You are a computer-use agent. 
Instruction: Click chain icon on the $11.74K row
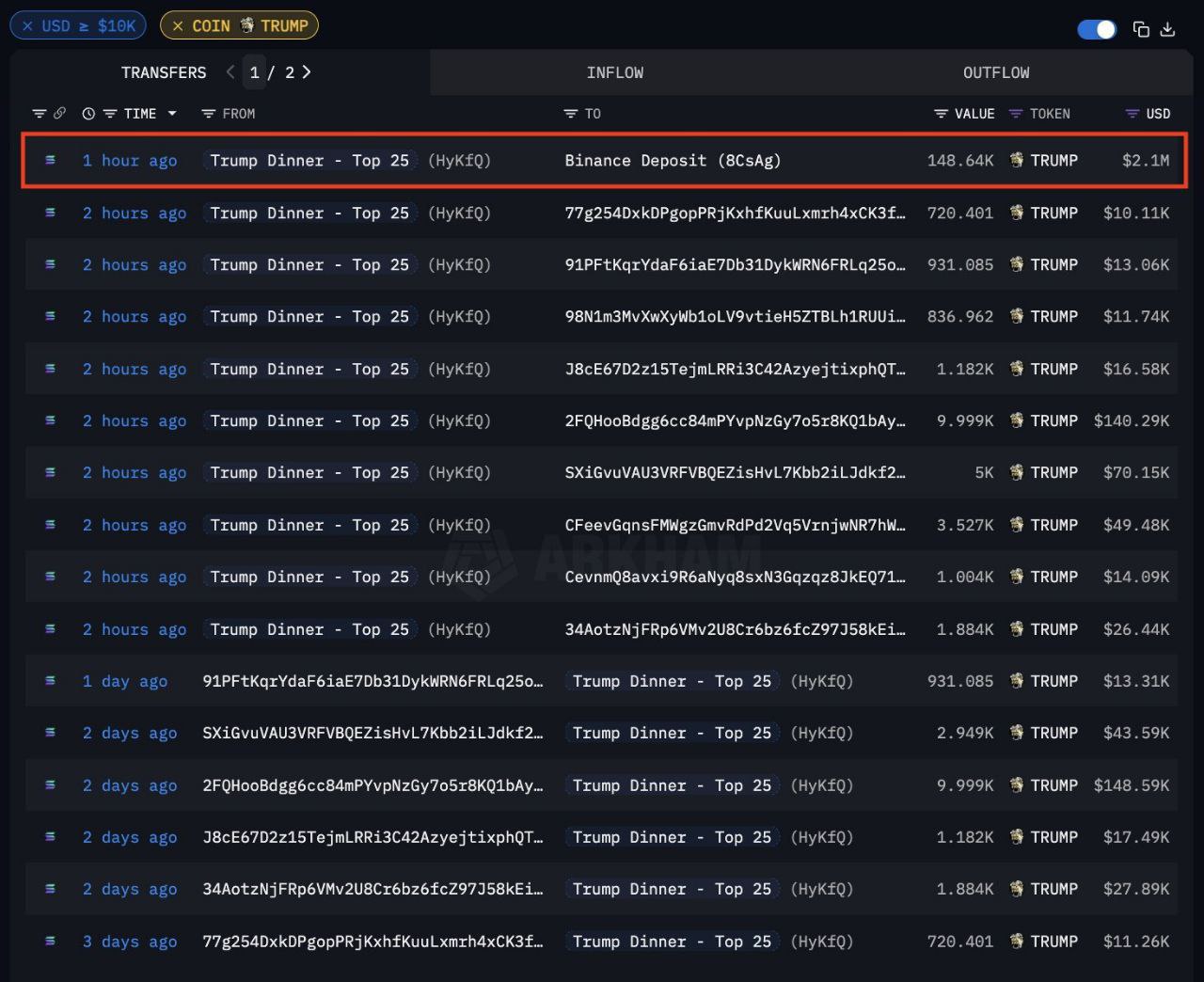(50, 316)
